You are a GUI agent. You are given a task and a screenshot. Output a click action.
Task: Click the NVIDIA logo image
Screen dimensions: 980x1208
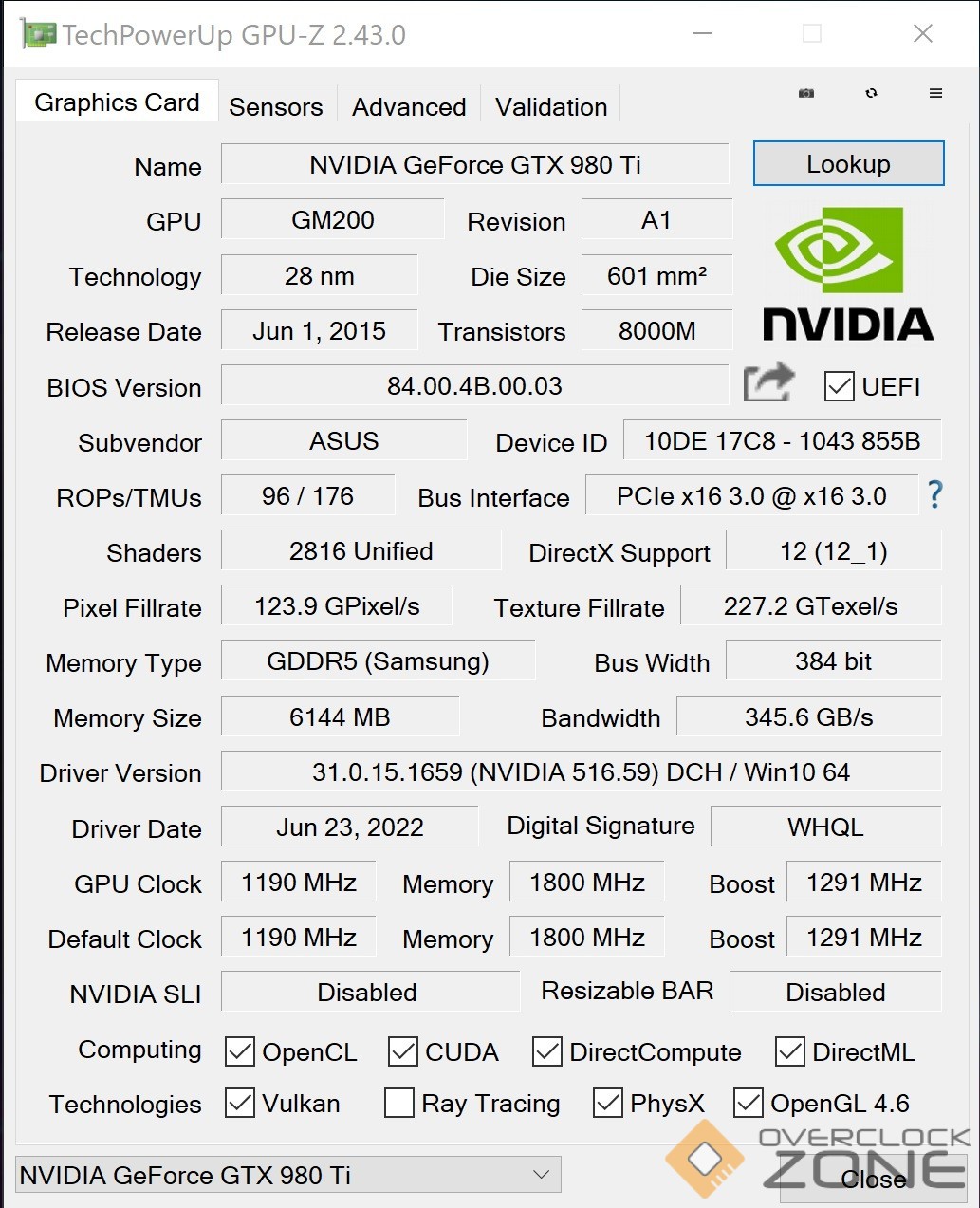(848, 275)
